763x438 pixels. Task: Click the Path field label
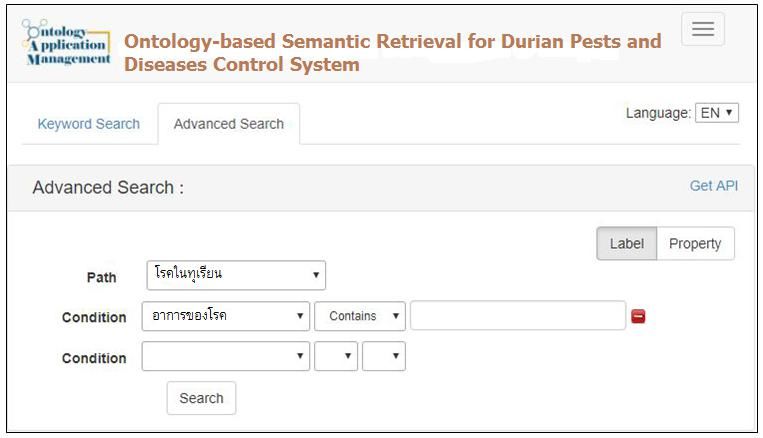click(101, 277)
